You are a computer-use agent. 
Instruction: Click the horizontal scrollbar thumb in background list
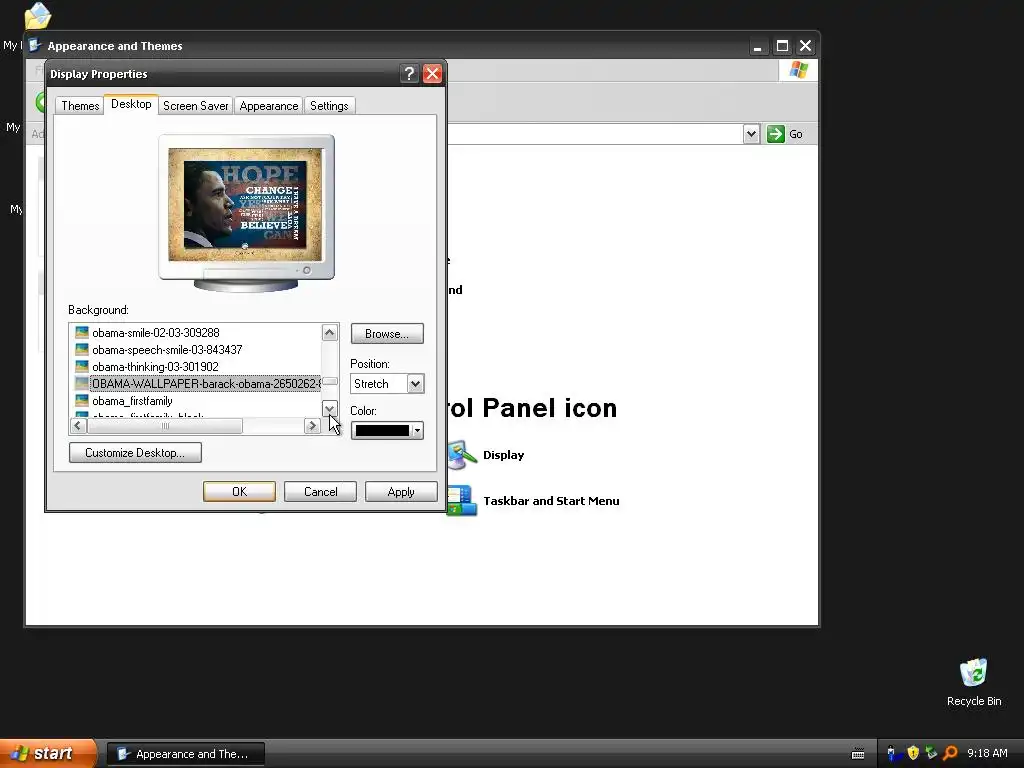pos(165,426)
